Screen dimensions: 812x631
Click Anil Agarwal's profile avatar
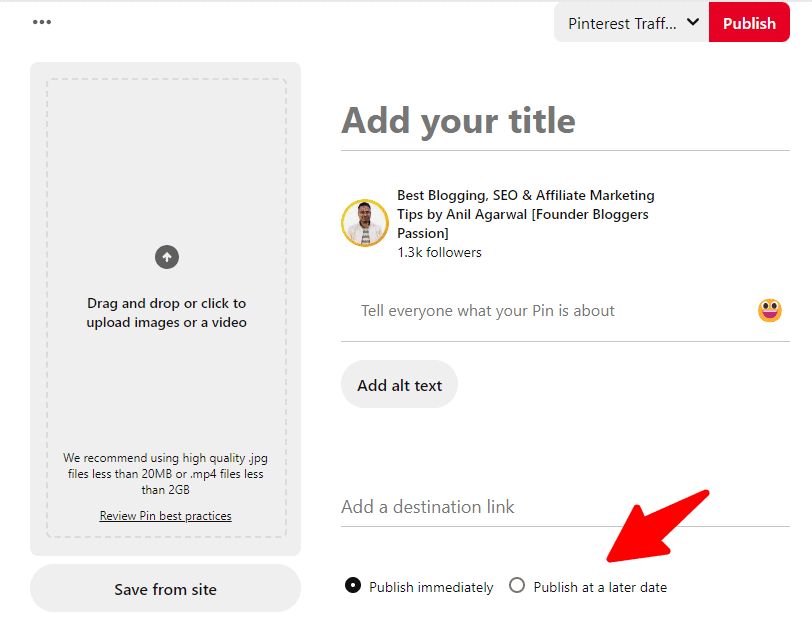[365, 223]
